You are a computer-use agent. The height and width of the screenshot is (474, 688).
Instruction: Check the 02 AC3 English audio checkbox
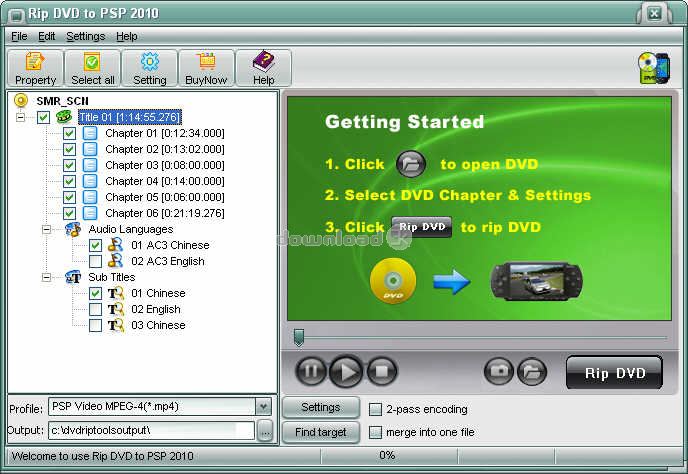[95, 261]
